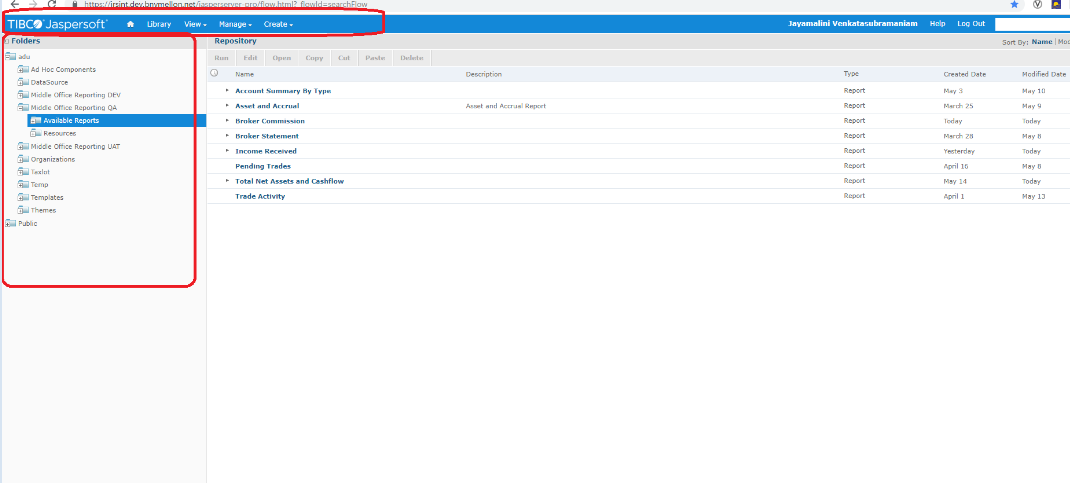Open the View dropdown menu

(x=195, y=24)
